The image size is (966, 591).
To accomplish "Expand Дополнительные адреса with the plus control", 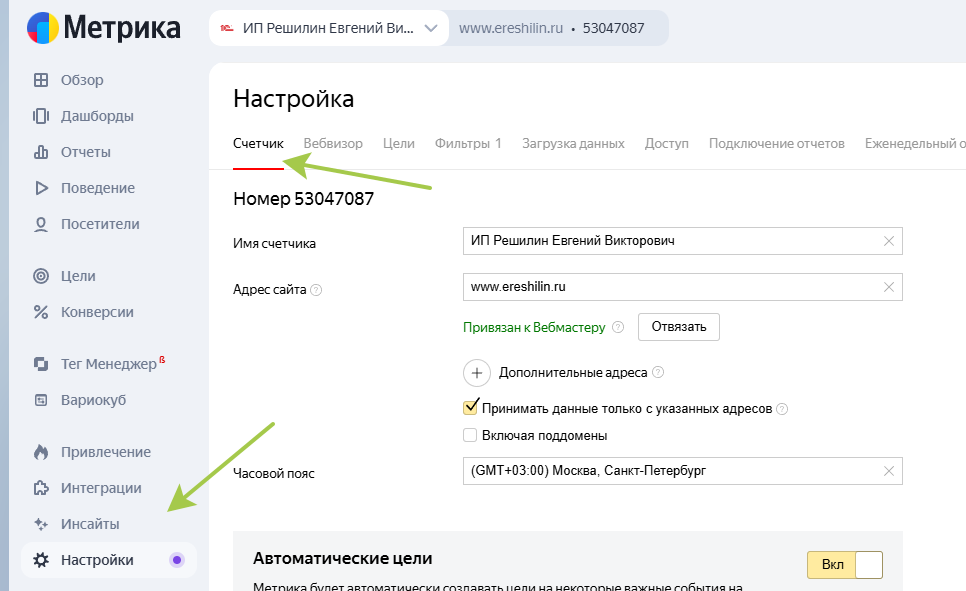I will point(477,372).
